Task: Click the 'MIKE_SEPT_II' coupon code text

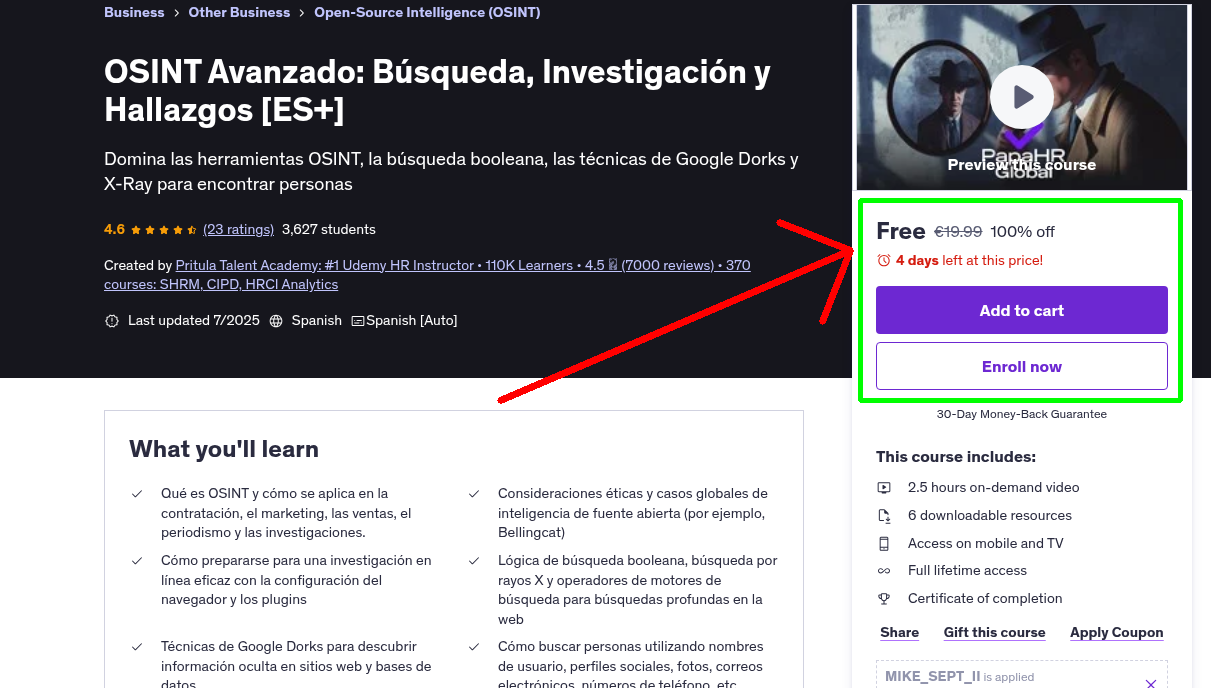Action: [x=932, y=676]
